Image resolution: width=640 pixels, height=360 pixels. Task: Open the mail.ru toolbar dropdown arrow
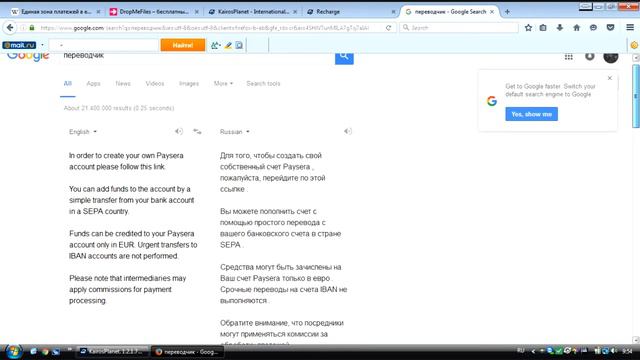pyautogui.click(x=42, y=45)
